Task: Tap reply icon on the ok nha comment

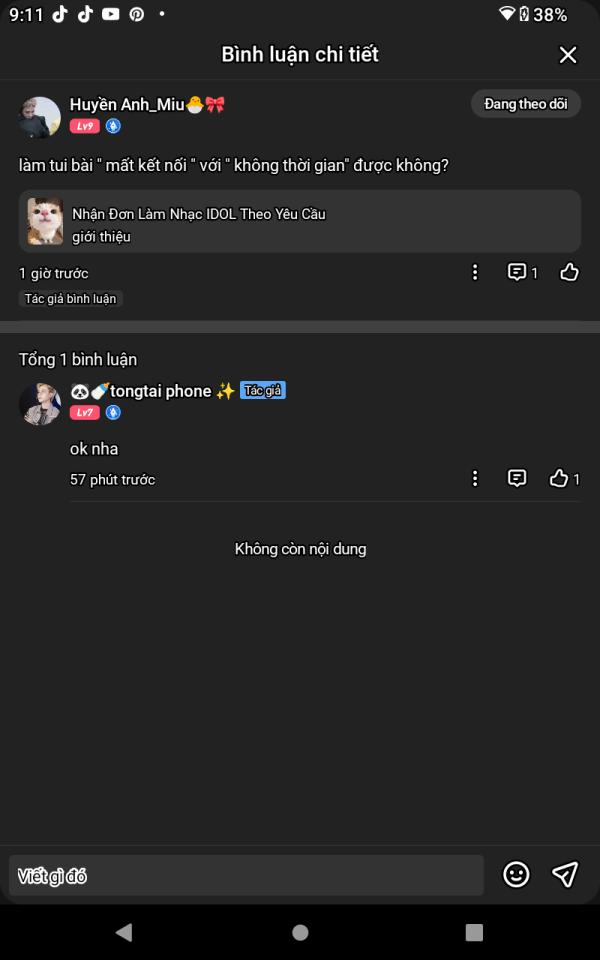Action: pos(517,478)
